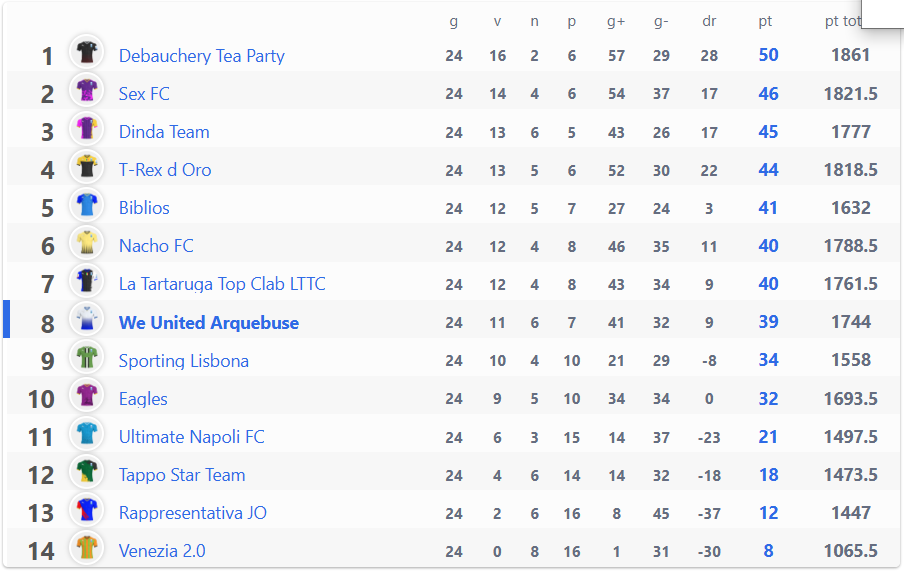Click T-Rex d Oro yellow-black jersey icon
This screenshot has height=571, width=904.
point(86,167)
